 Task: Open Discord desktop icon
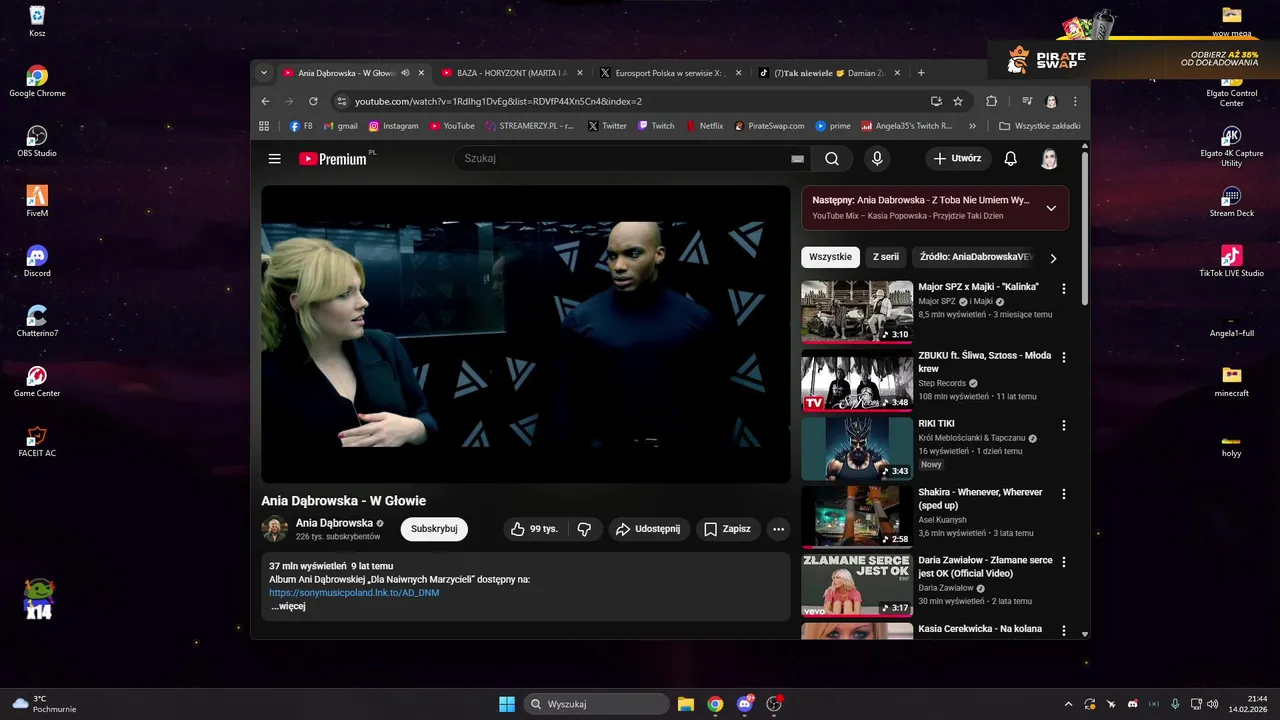[x=37, y=261]
